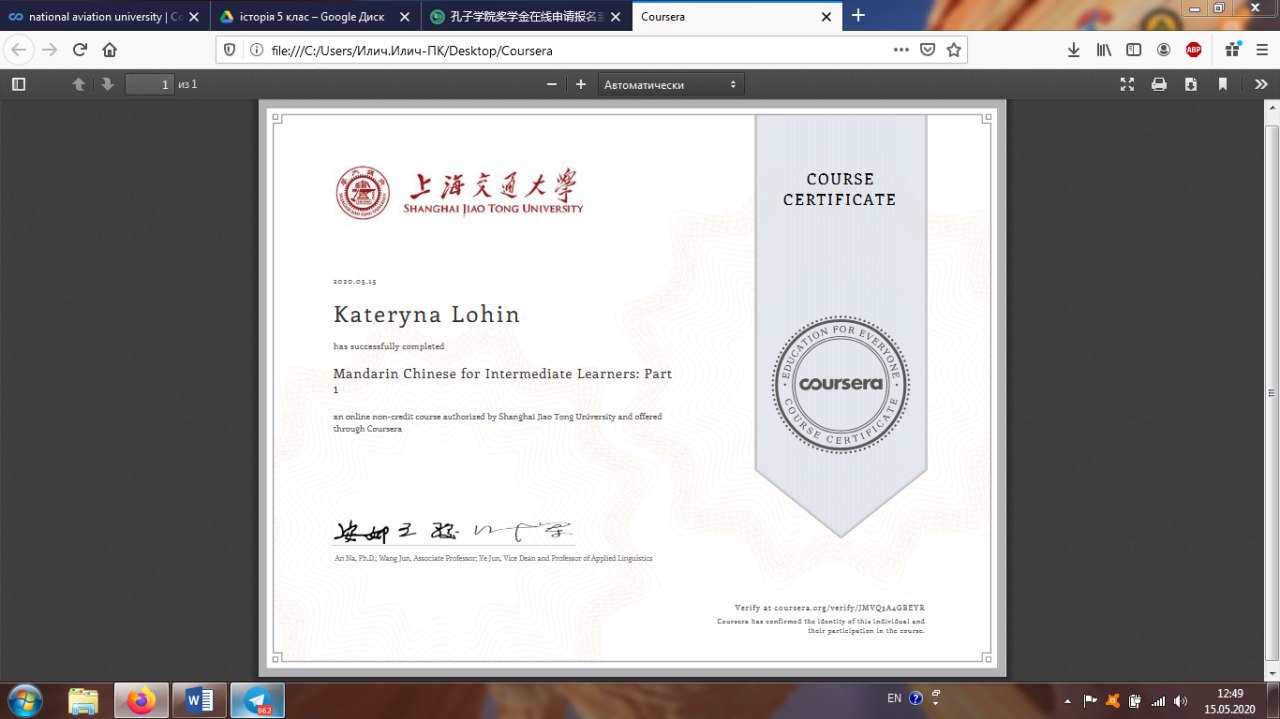Zoom in the PDF document
This screenshot has width=1280, height=719.
pos(581,85)
